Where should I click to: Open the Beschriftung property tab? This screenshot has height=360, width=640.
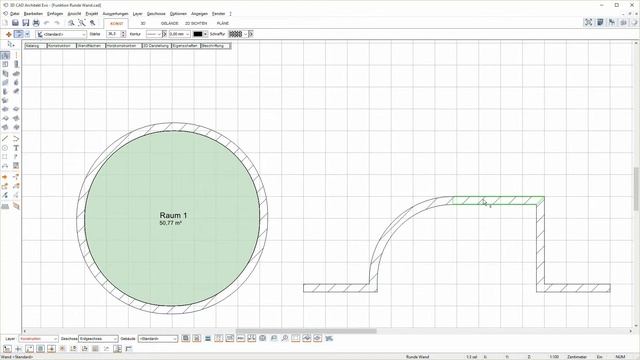[x=216, y=46]
